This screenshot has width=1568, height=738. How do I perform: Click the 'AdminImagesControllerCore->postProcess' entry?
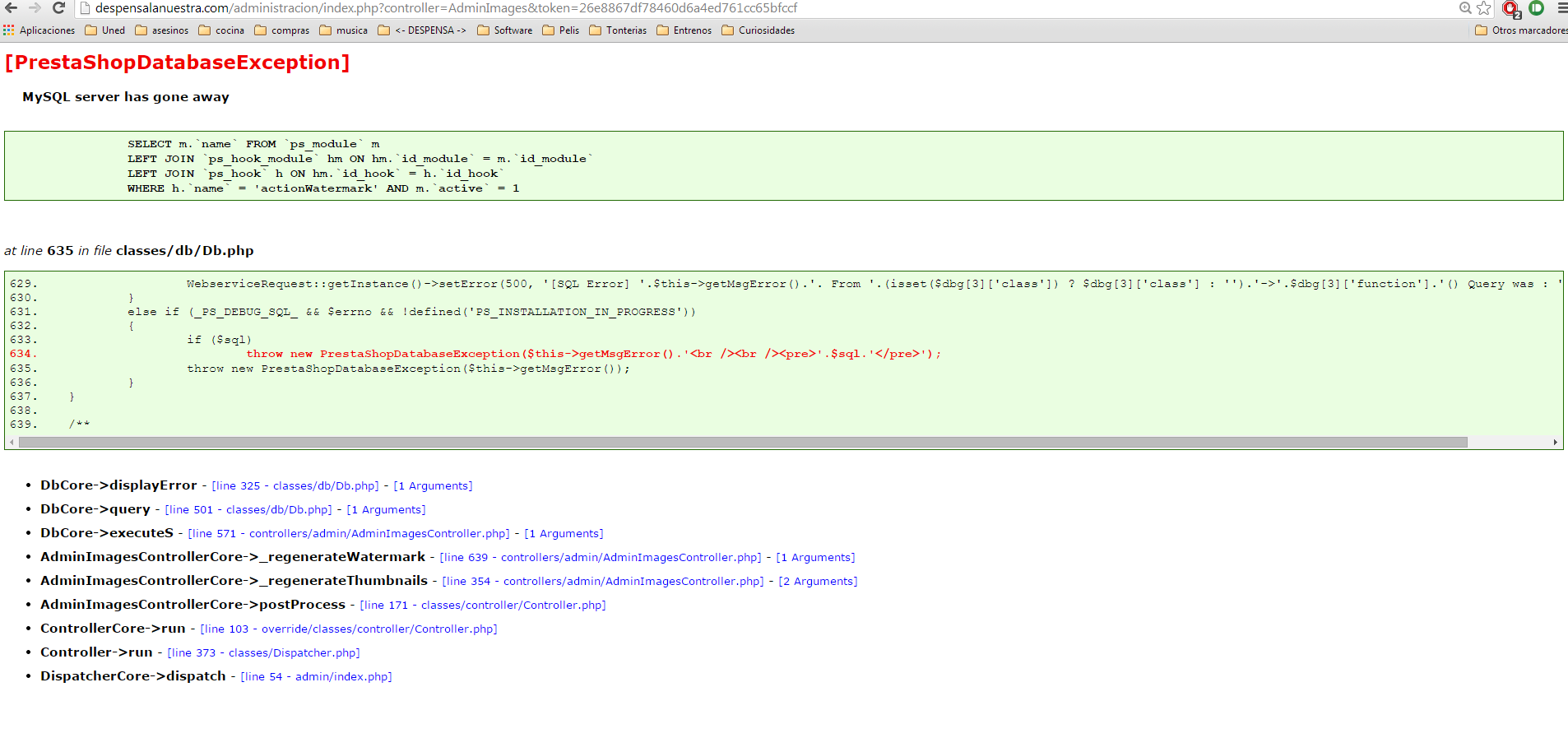pos(193,605)
